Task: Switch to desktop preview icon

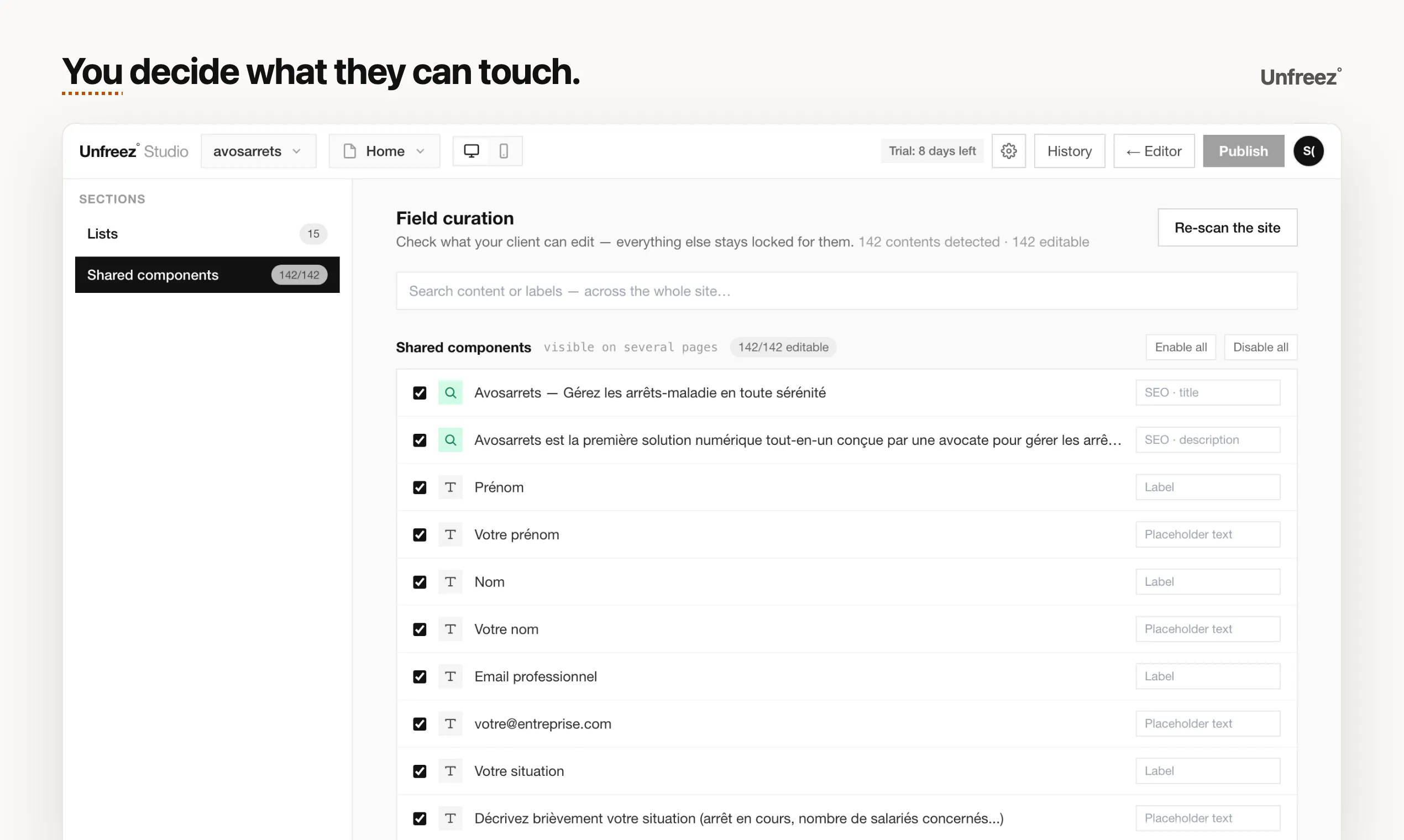Action: coord(471,151)
